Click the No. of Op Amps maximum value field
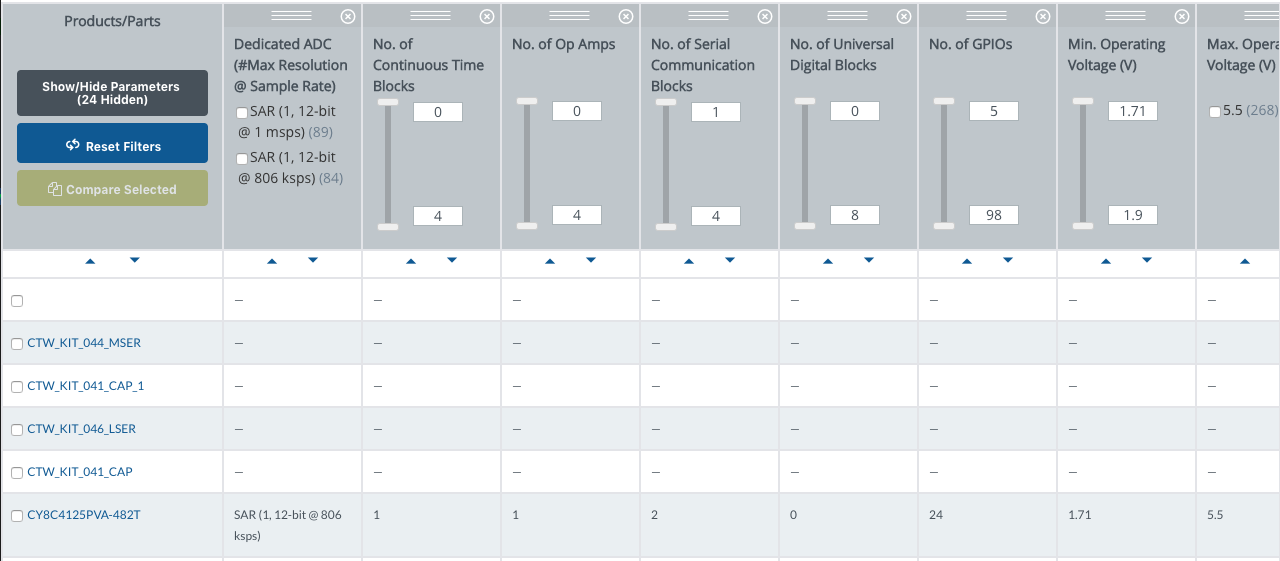This screenshot has height=561, width=1280. (x=577, y=215)
